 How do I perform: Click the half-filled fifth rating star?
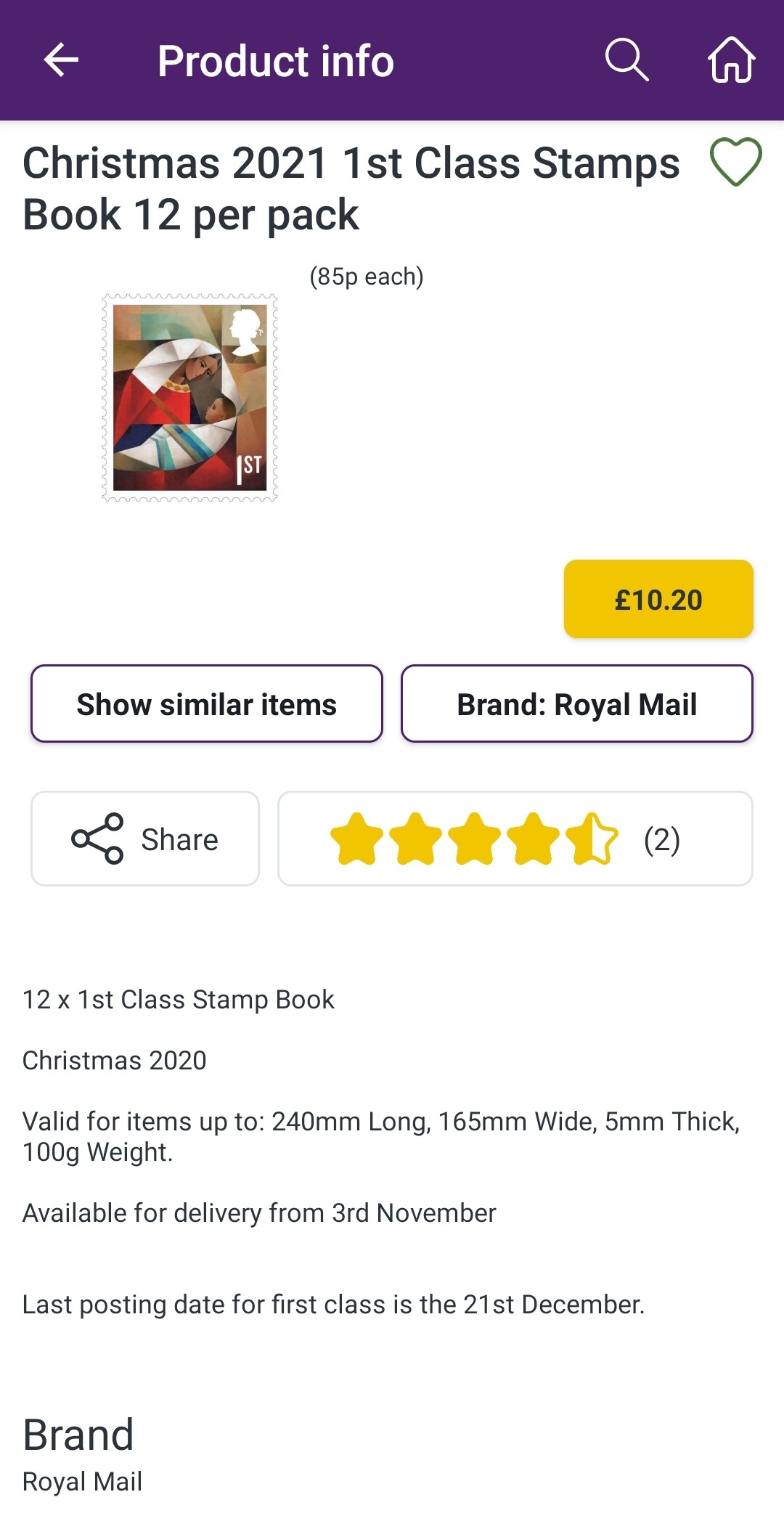pos(592,839)
